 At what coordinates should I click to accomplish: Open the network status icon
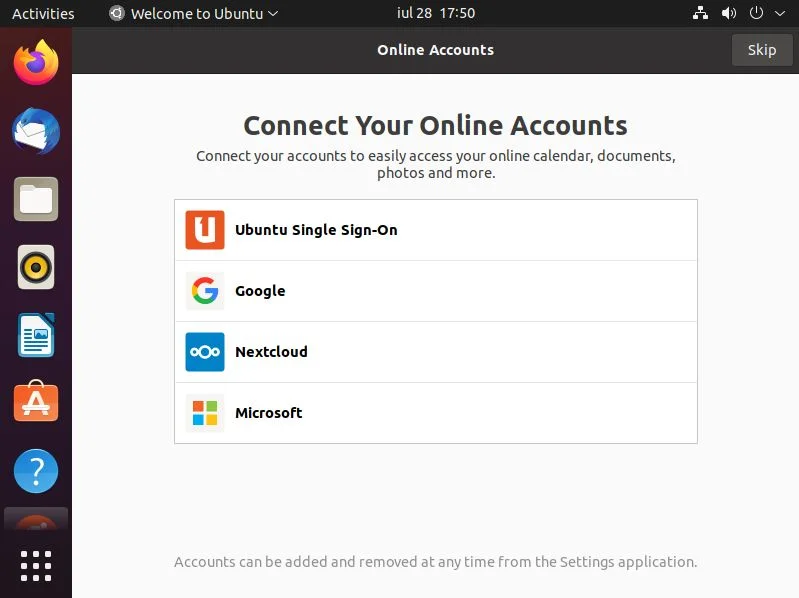pyautogui.click(x=700, y=13)
